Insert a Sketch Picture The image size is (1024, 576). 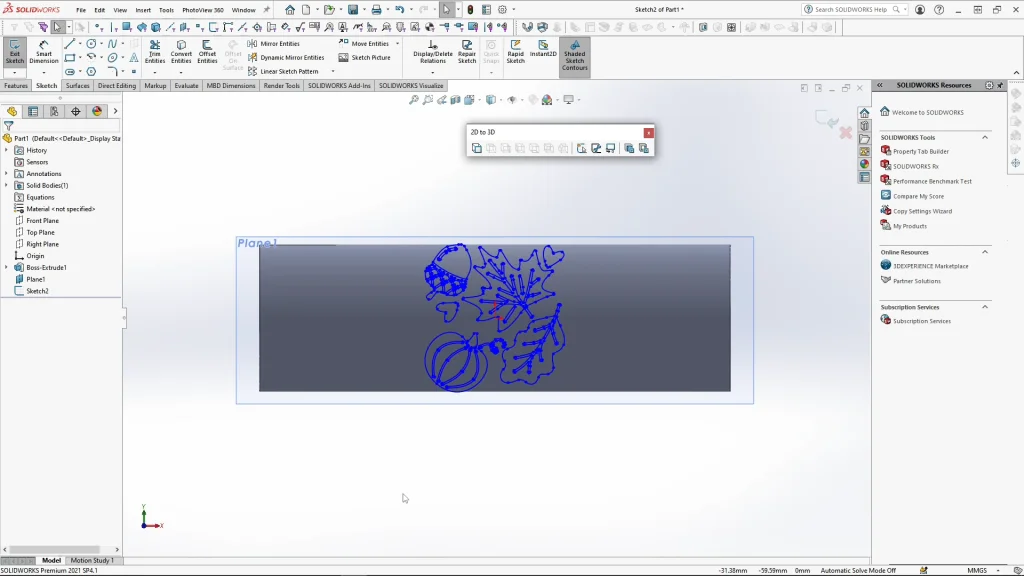tap(364, 57)
